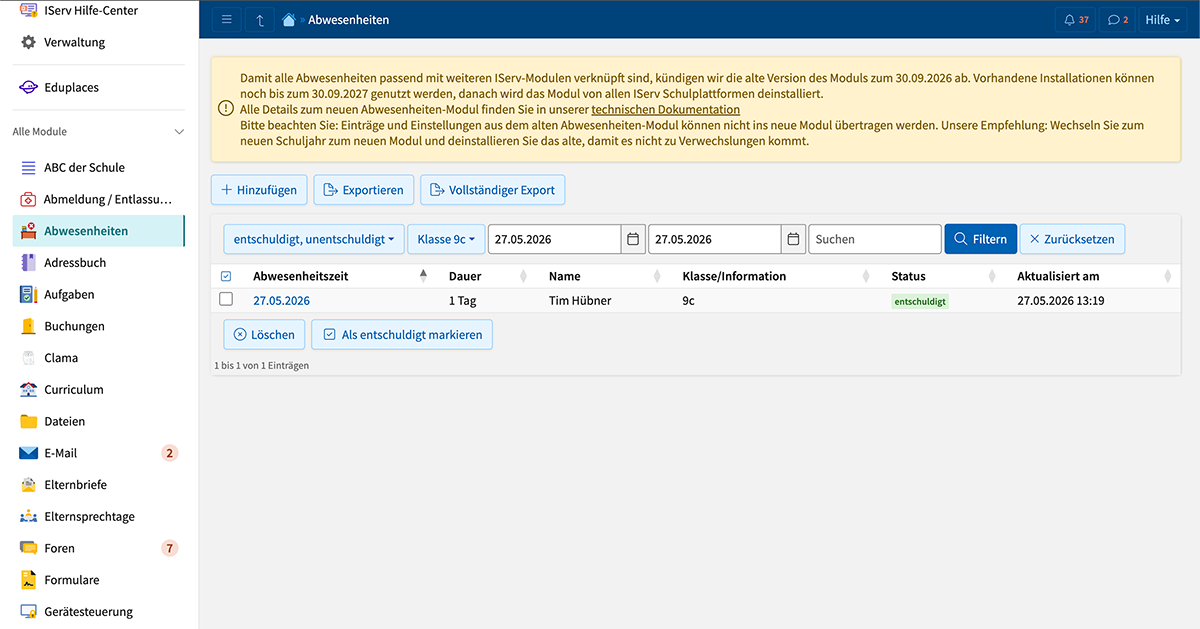Open the 27.05.2026 absence entry link
Screen dimensions: 1200x629
(281, 300)
